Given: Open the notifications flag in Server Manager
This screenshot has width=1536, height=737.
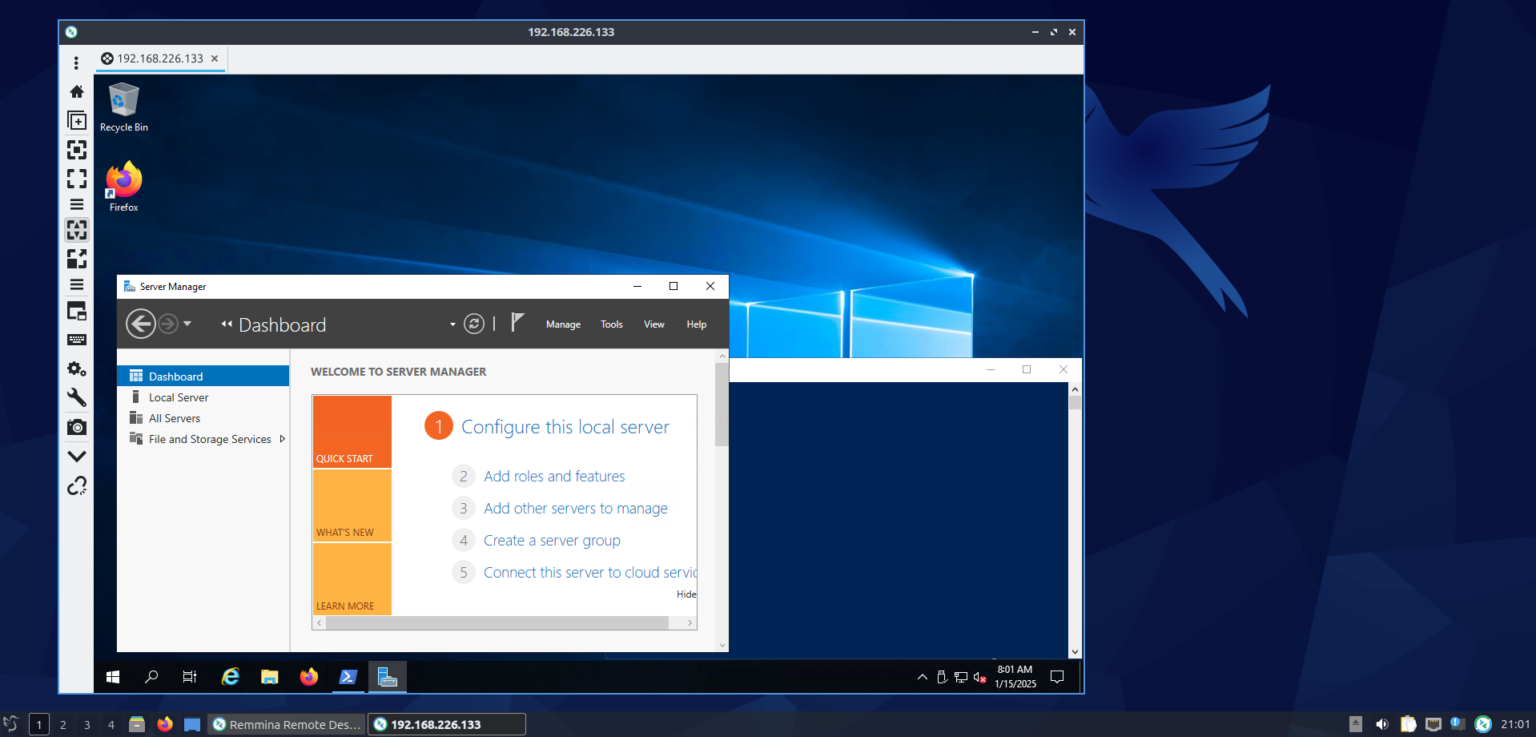Looking at the screenshot, I should 517,323.
